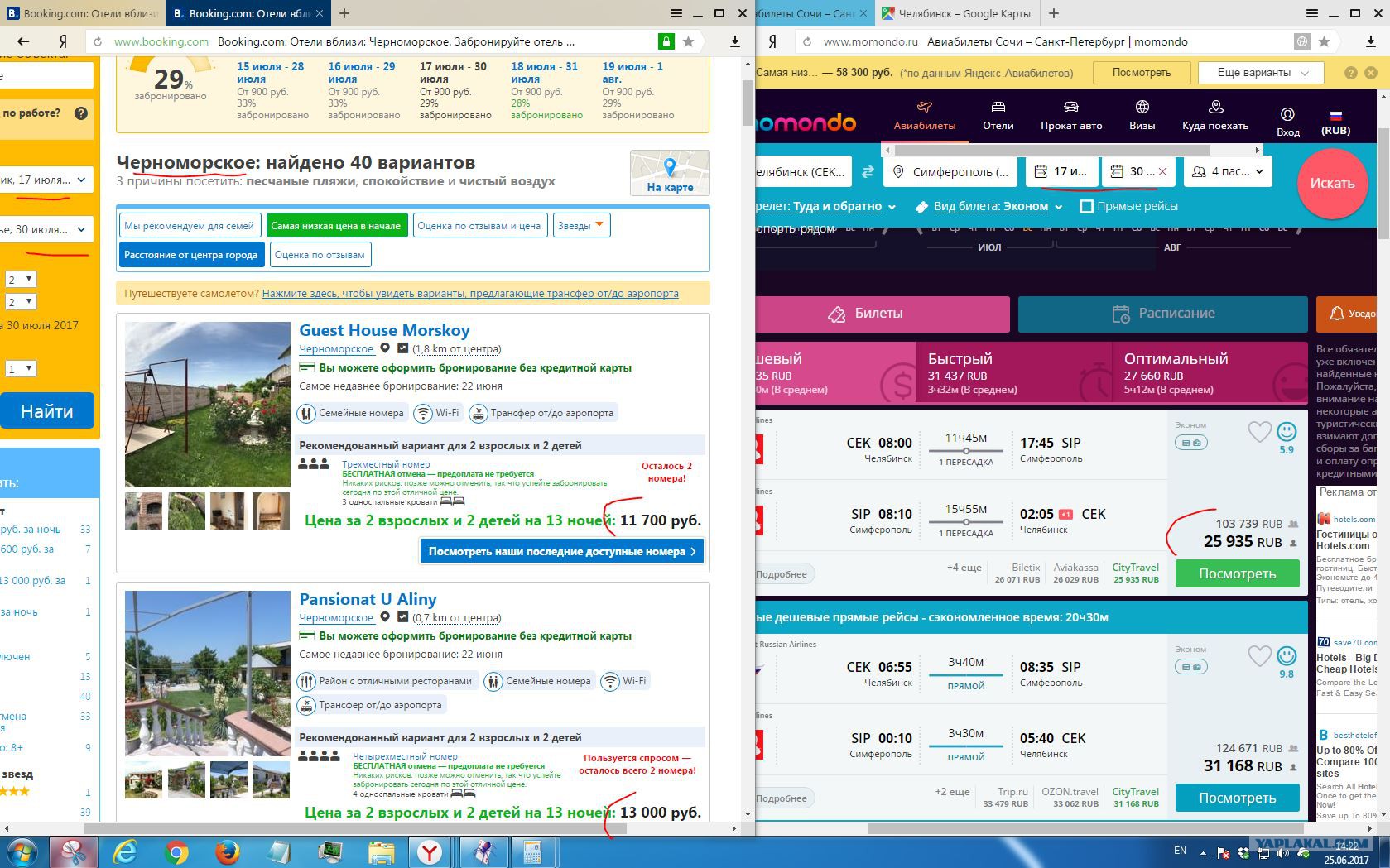
Task: Bookmark the Booking.com page with the star
Action: click(688, 41)
